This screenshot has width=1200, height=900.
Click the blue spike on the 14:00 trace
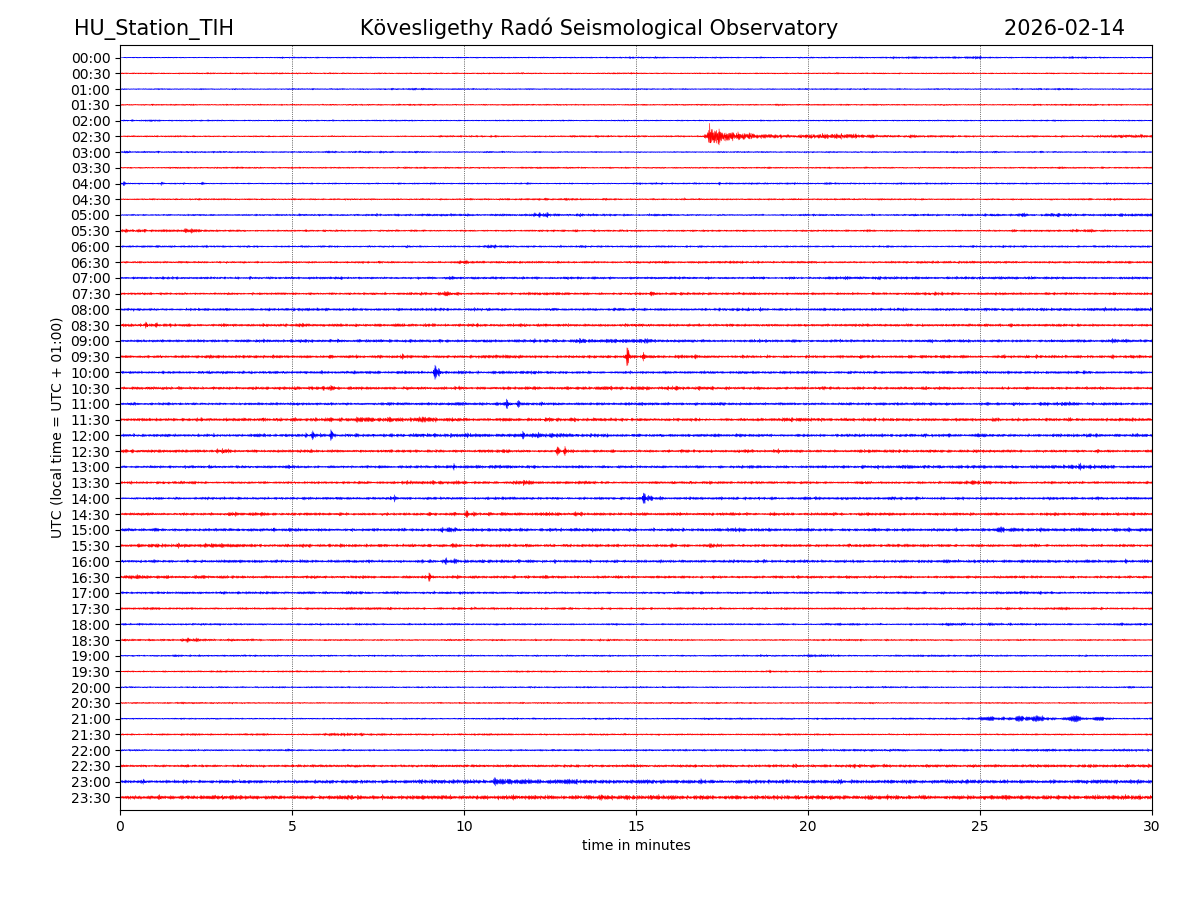(645, 498)
